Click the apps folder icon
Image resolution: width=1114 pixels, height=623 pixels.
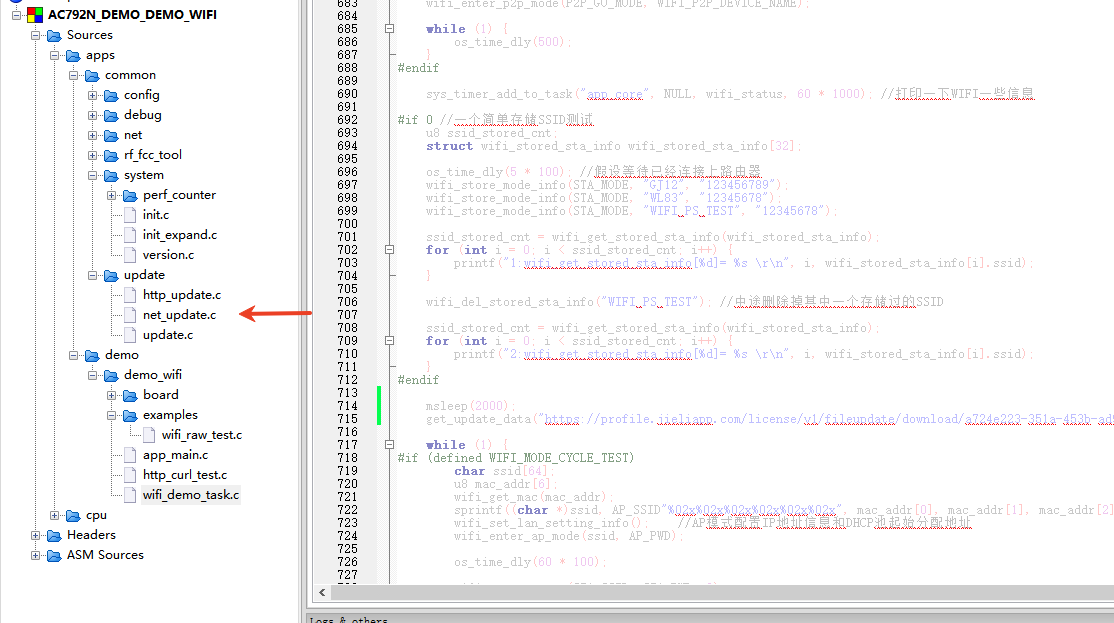coord(73,55)
